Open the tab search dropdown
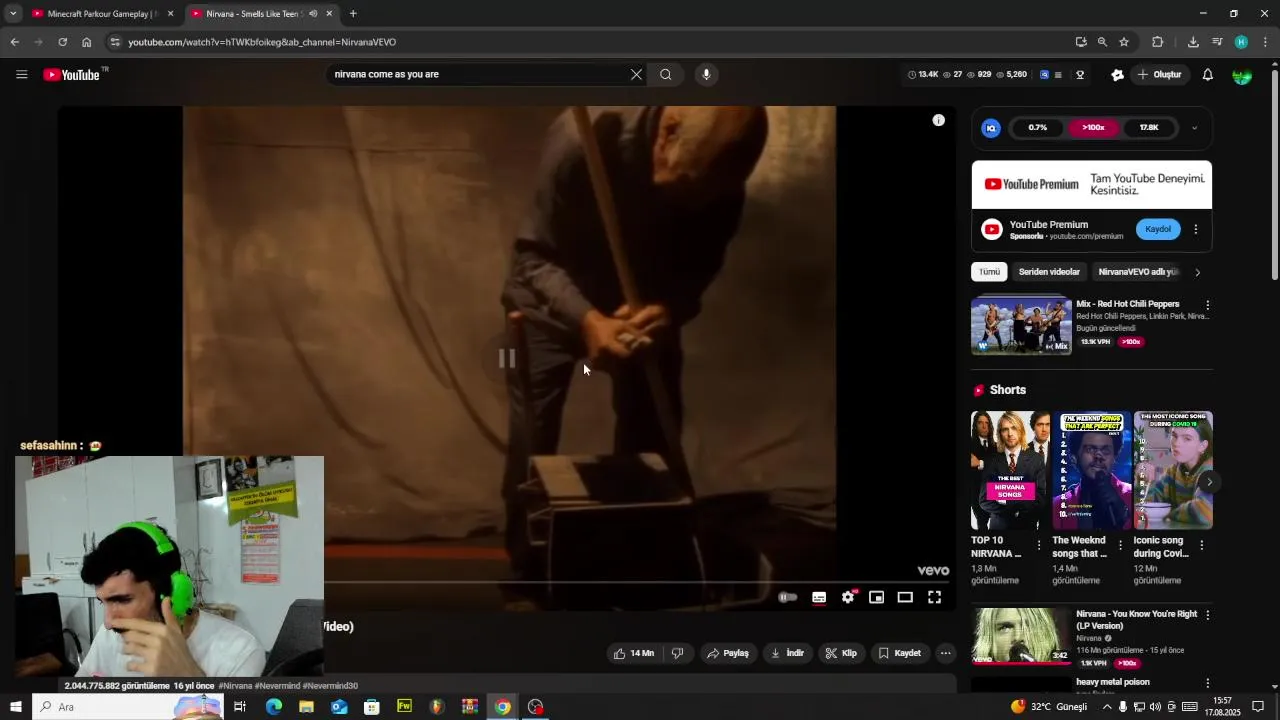Screen dimensions: 1280x720 [x=13, y=14]
